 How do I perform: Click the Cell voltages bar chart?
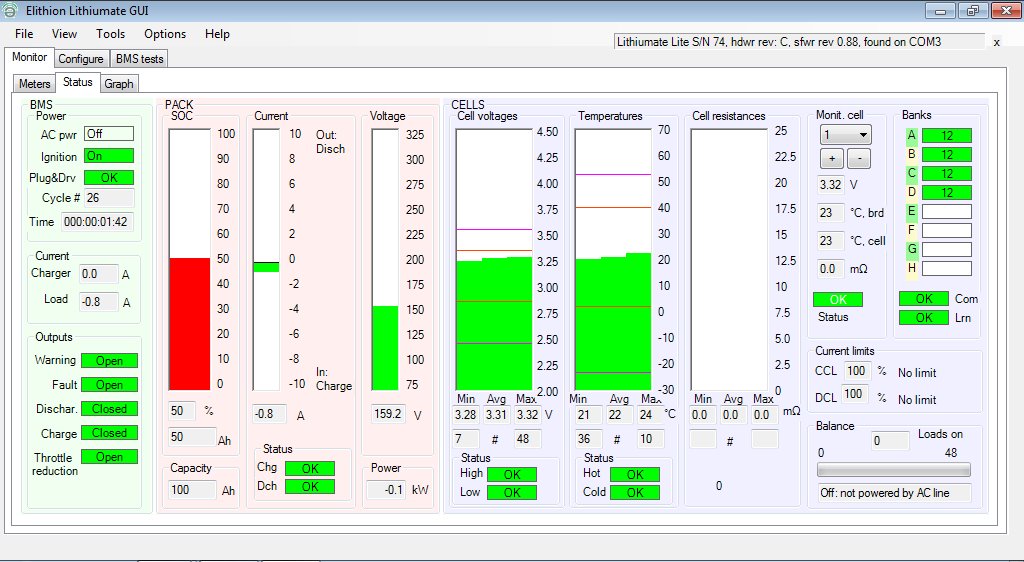coord(494,259)
